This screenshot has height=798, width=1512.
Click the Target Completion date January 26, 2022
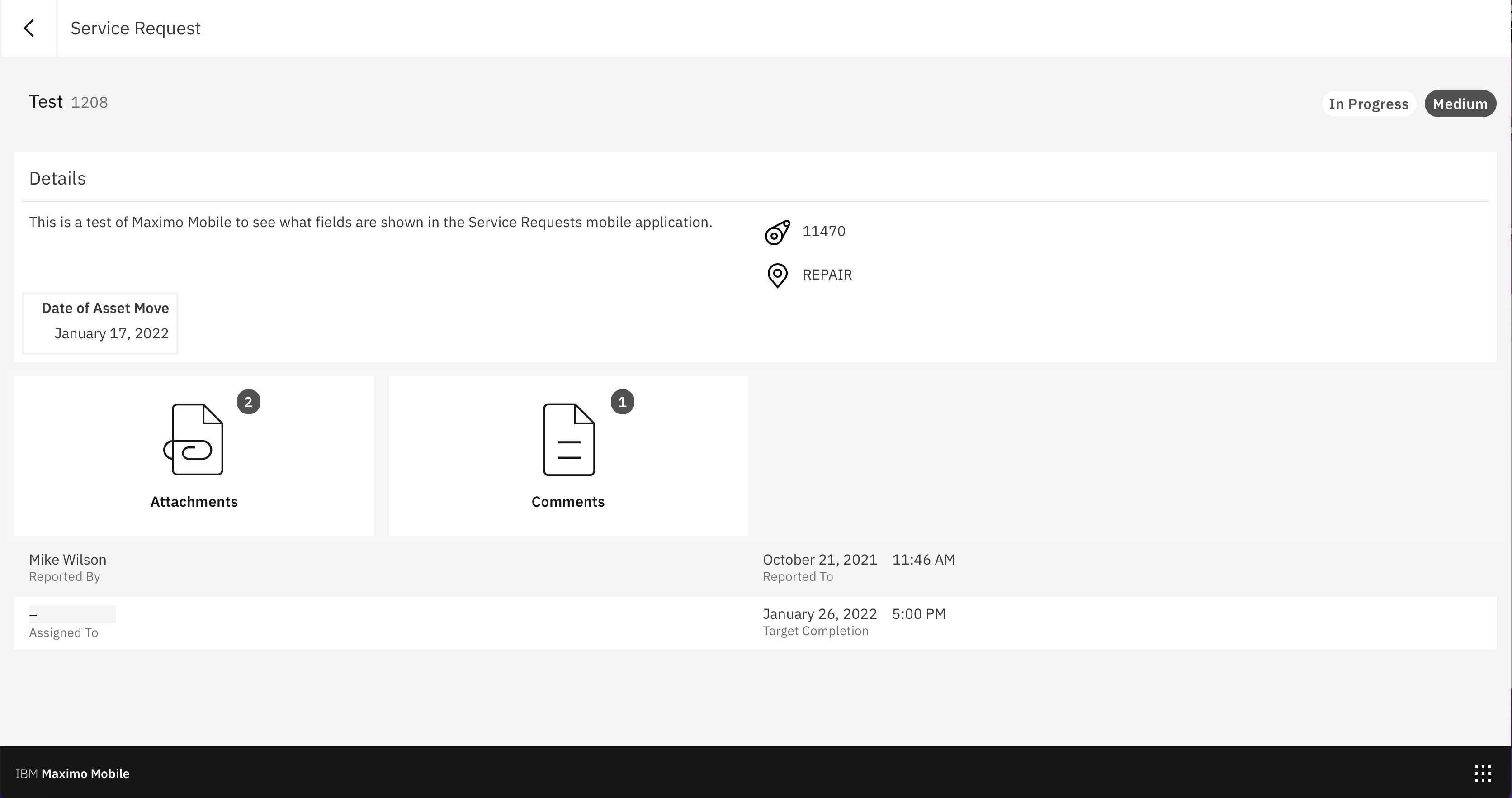[819, 614]
